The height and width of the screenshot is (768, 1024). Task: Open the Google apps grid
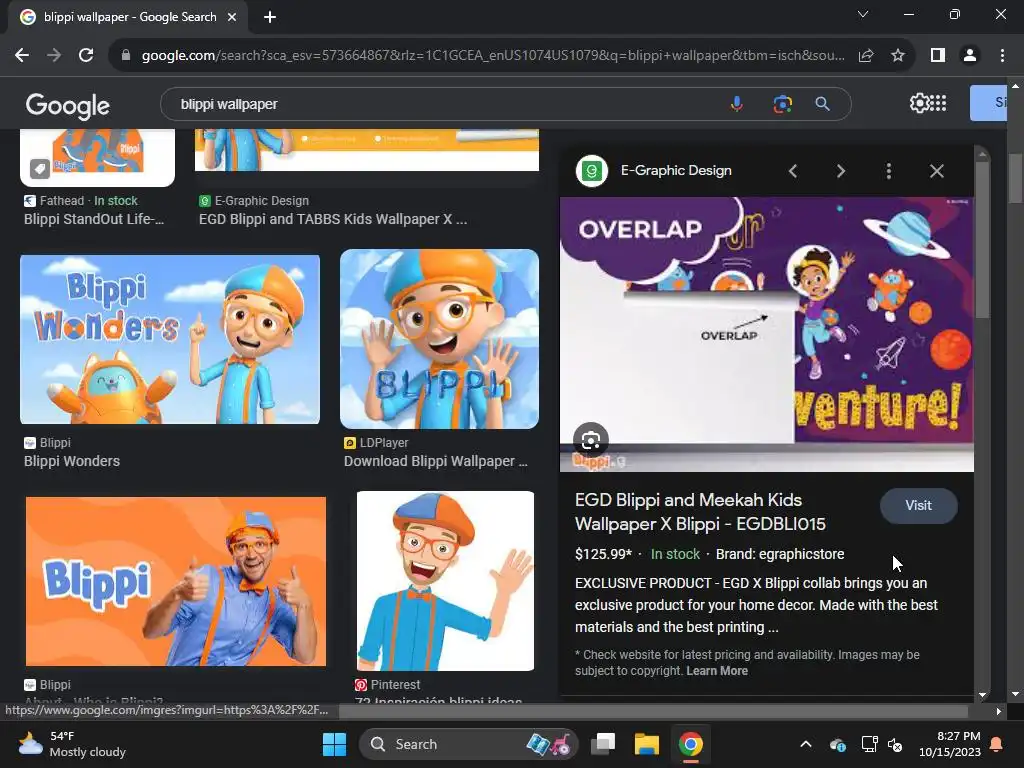point(938,103)
